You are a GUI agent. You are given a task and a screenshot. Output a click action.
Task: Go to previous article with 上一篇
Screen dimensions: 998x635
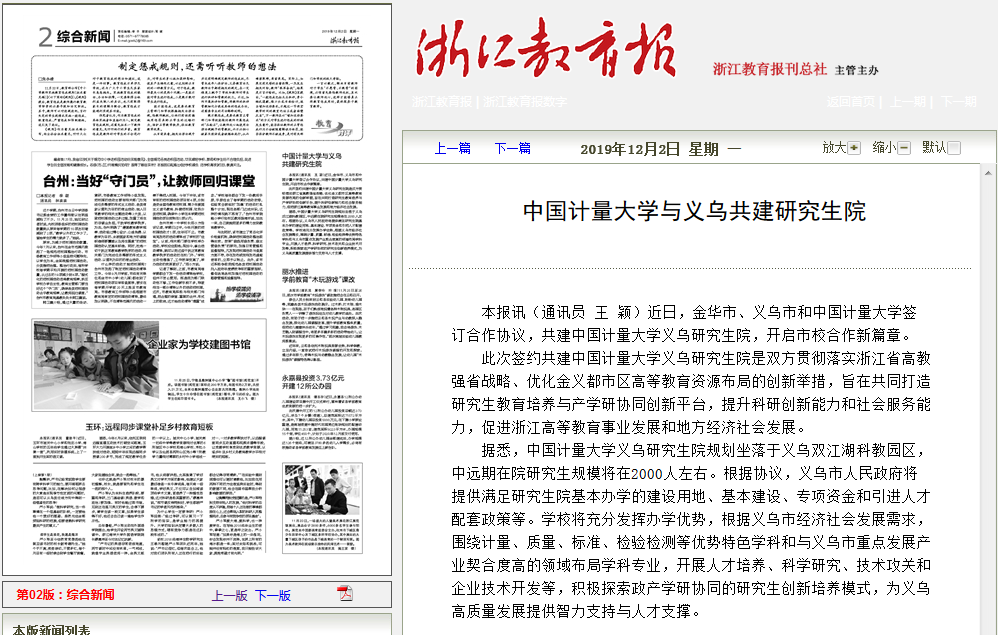pyautogui.click(x=452, y=148)
